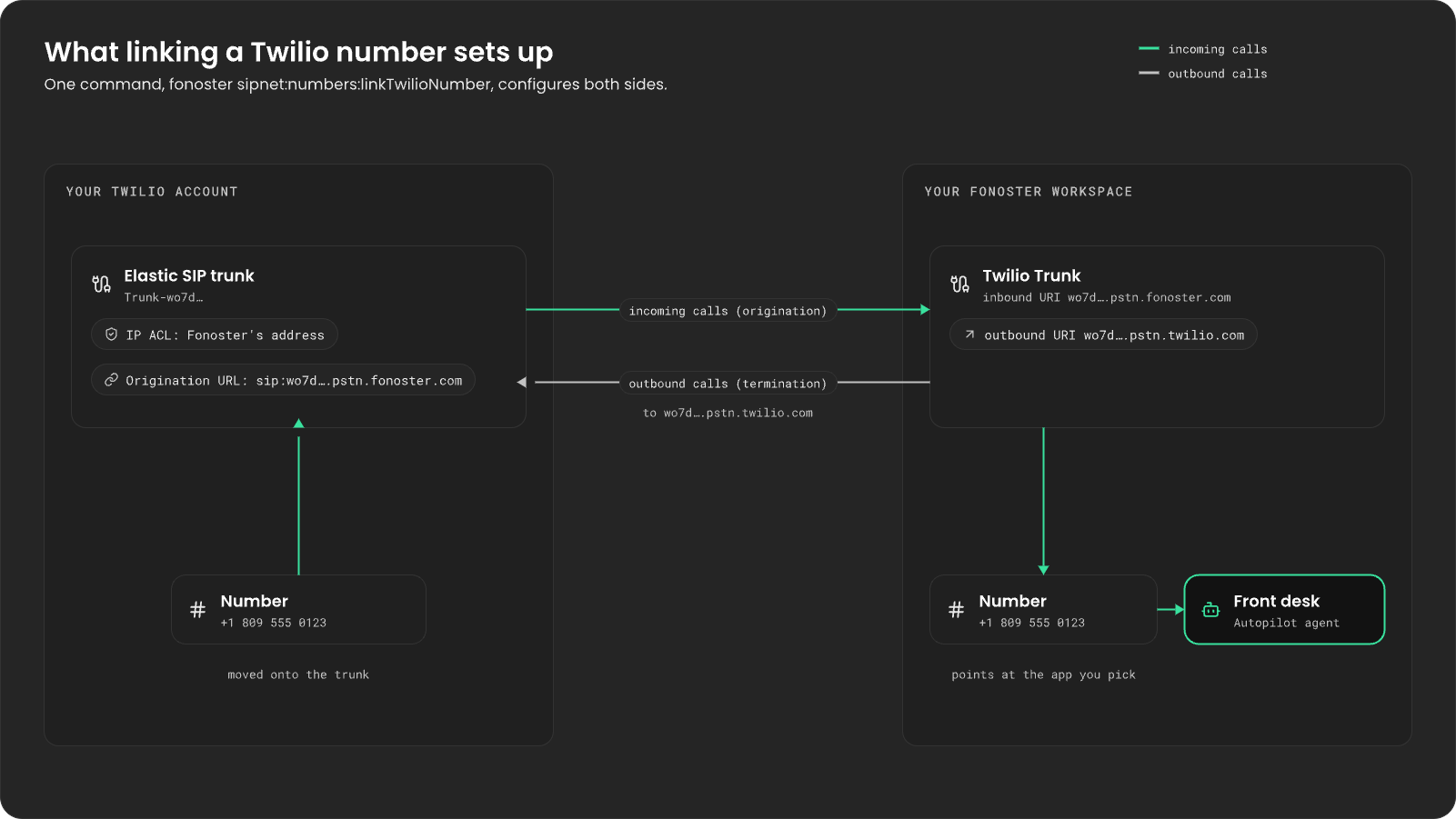Viewport: 1456px width, 819px height.
Task: Click the Twilio Trunk title
Action: [x=1031, y=275]
